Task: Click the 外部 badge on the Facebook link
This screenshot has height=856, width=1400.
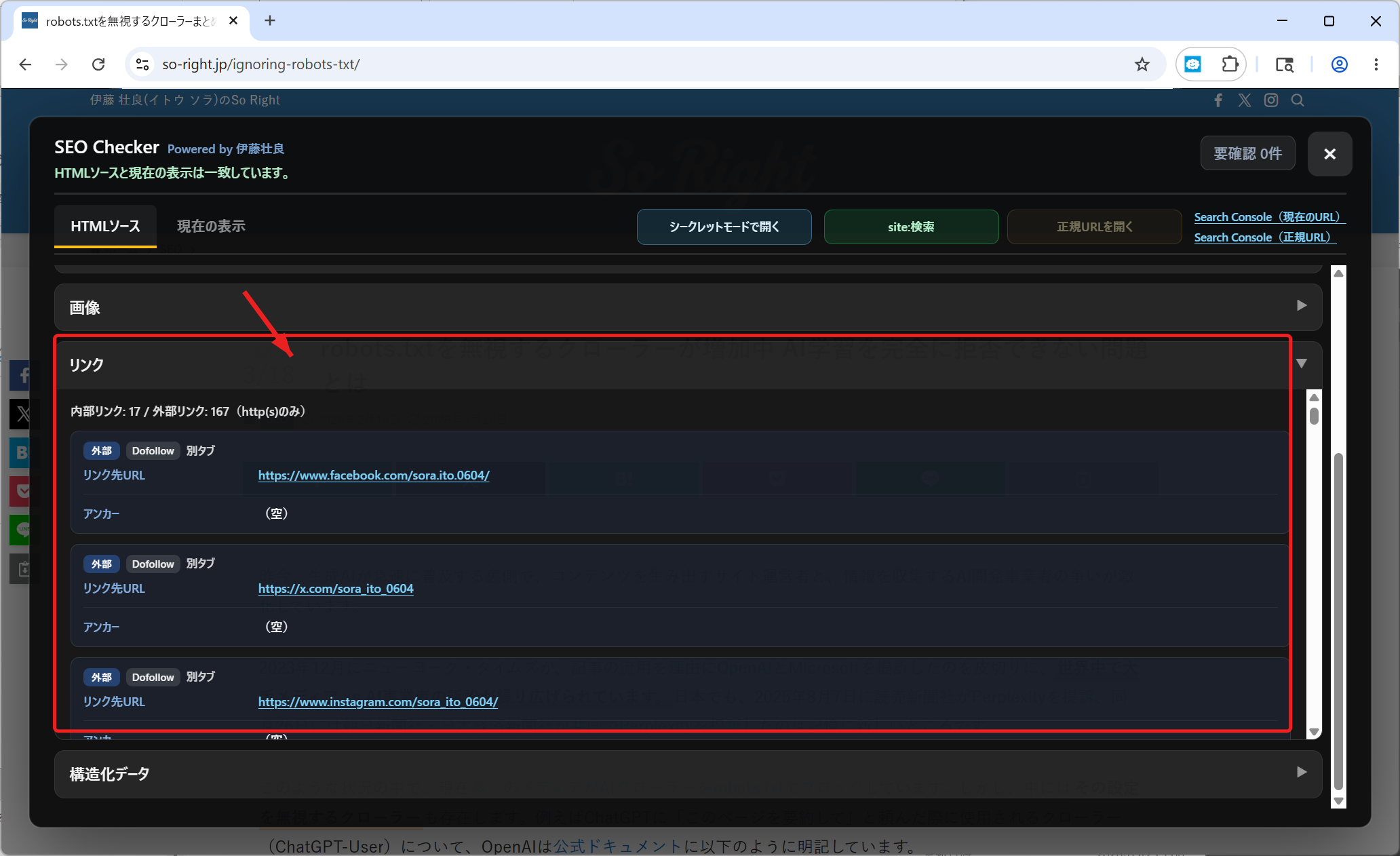Action: point(102,451)
